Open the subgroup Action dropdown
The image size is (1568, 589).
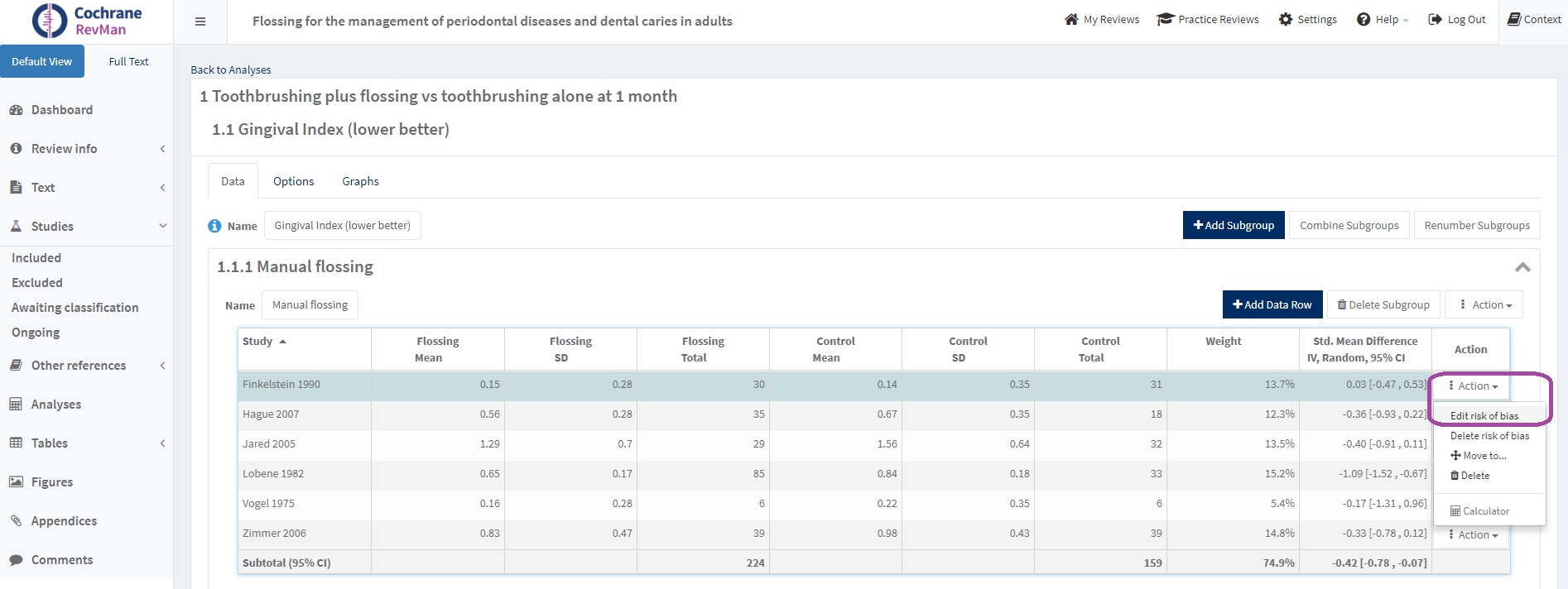click(x=1485, y=305)
